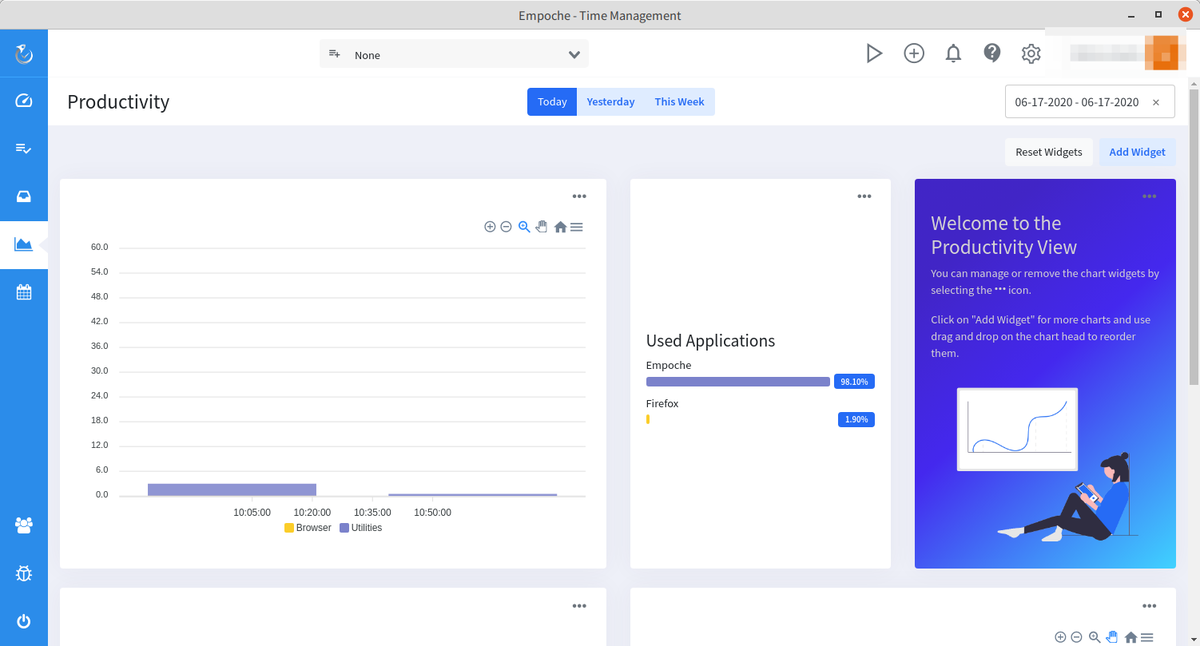The width and height of the screenshot is (1200, 646).
Task: Open settings gear icon in header
Action: pos(1031,54)
